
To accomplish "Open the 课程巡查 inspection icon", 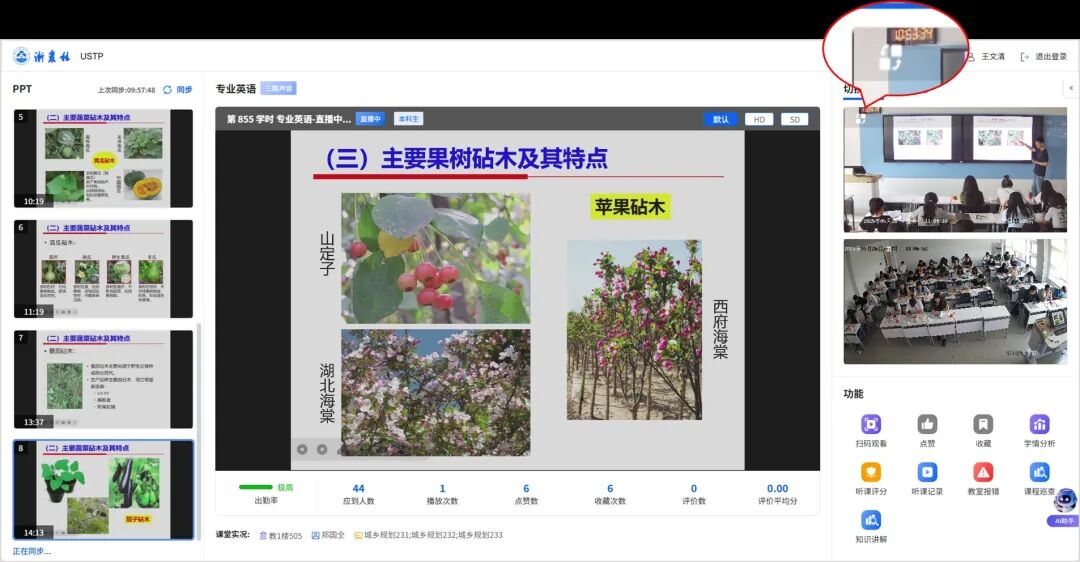I will pos(1039,473).
